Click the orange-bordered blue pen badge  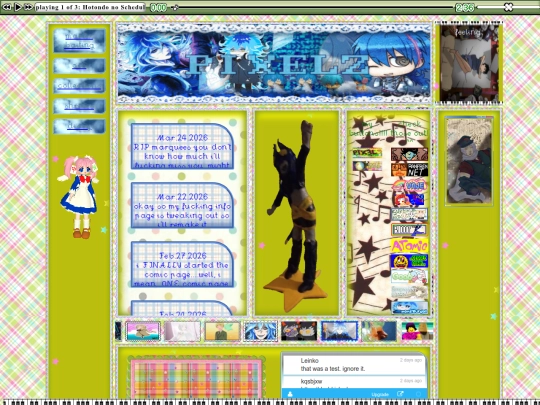409,230
